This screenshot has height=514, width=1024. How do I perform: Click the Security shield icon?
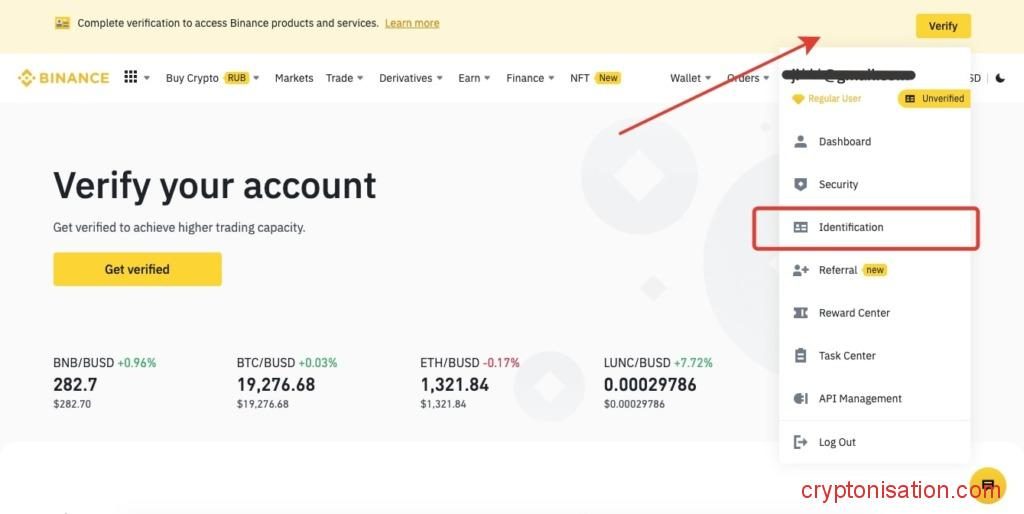(800, 184)
